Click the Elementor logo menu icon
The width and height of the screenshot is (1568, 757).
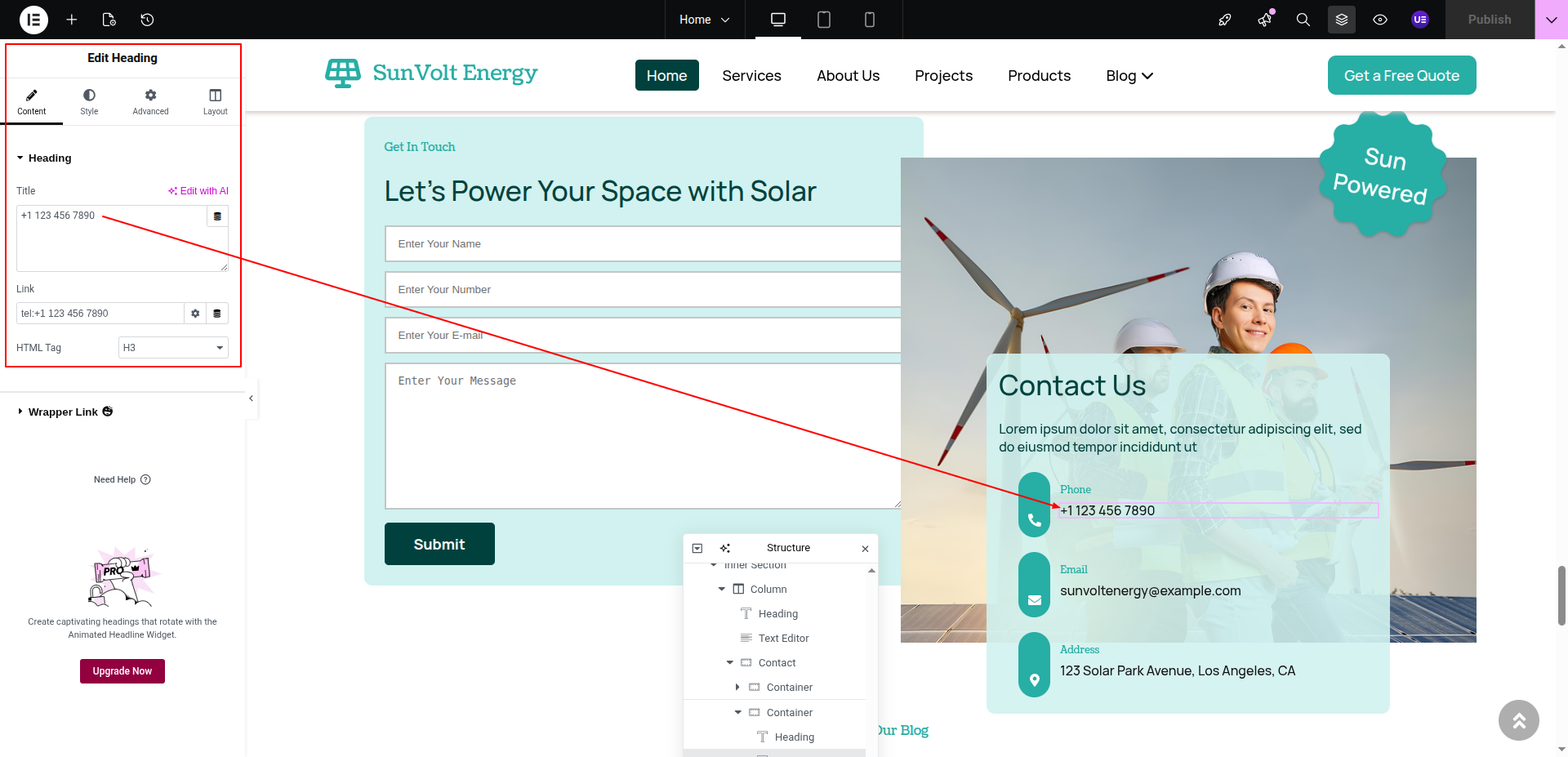33,20
